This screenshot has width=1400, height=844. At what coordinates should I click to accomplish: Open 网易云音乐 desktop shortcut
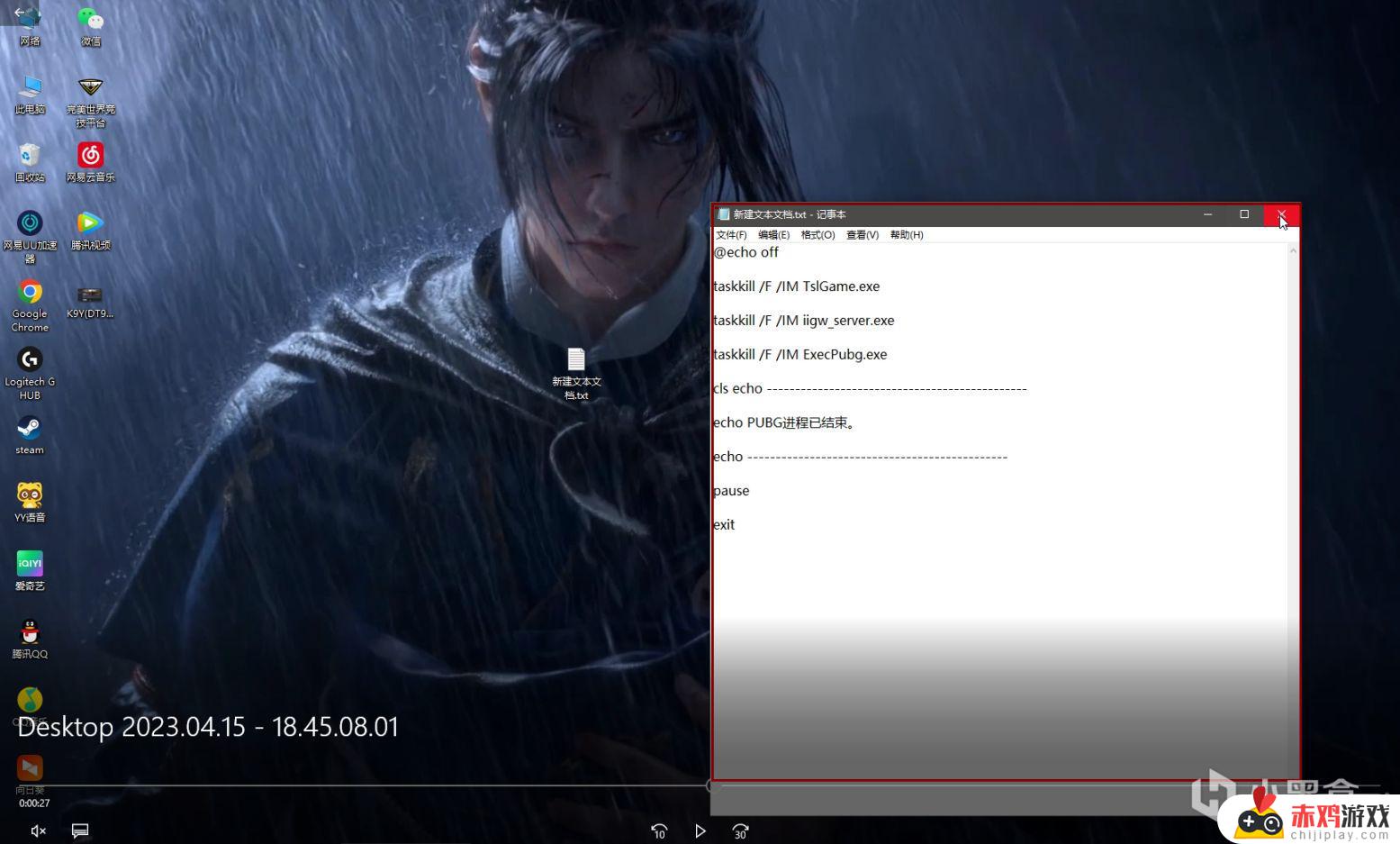click(90, 162)
